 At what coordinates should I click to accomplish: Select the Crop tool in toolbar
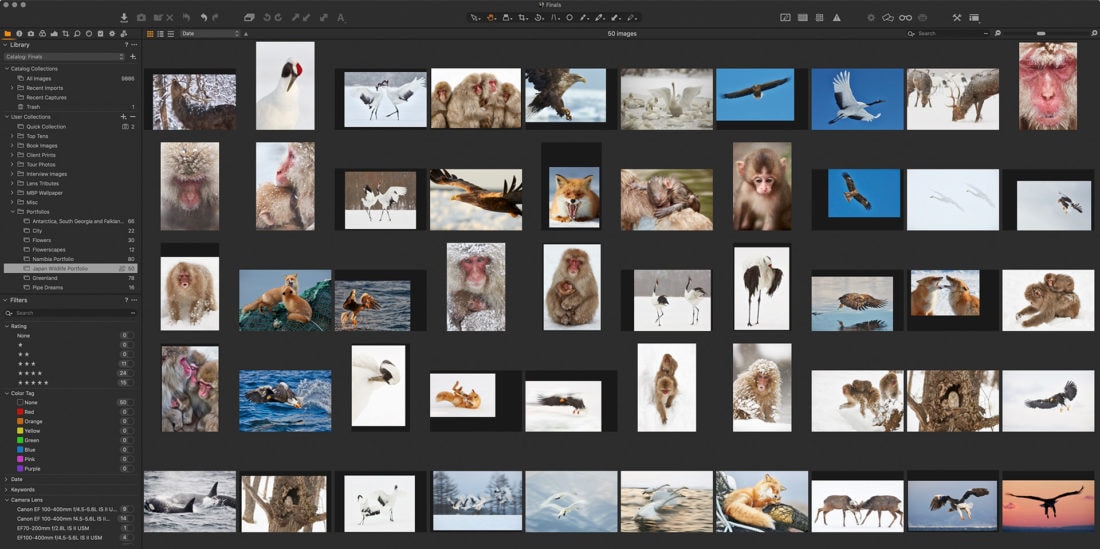(x=522, y=18)
